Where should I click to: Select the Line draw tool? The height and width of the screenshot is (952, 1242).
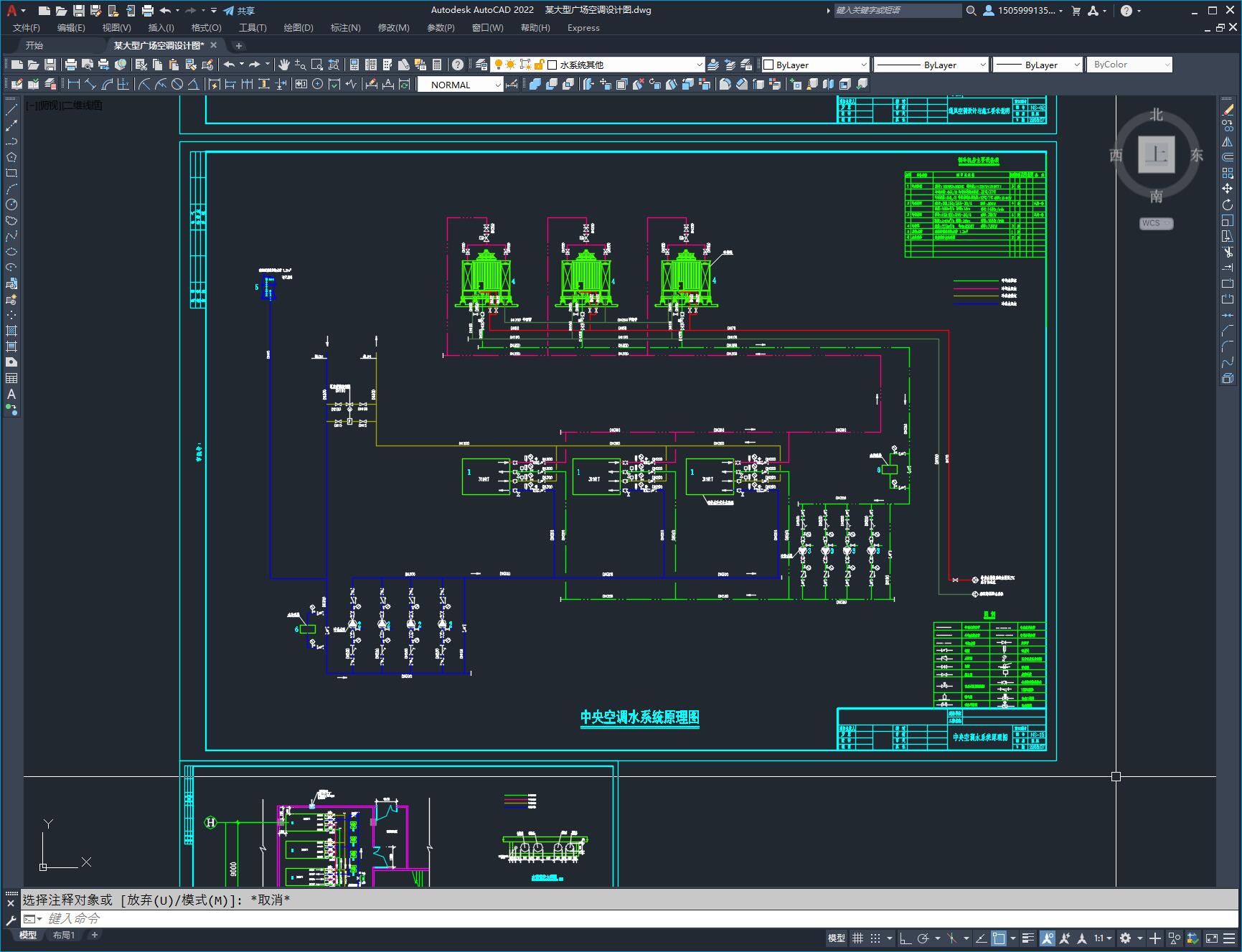click(11, 110)
